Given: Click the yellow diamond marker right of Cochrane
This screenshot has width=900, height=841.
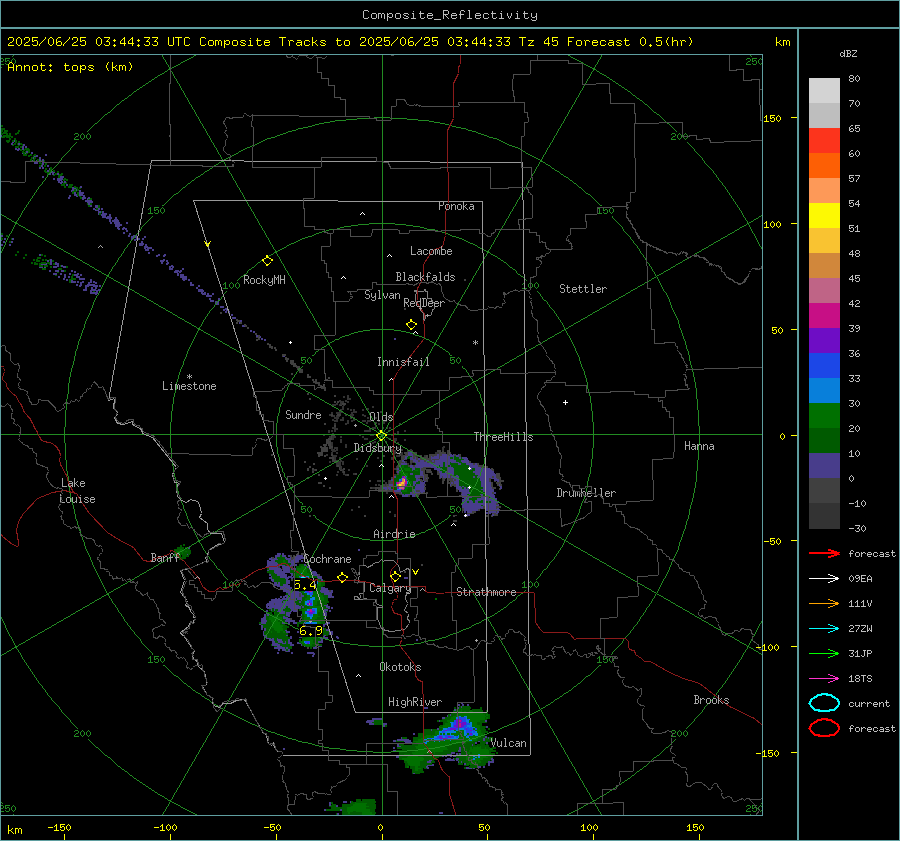Looking at the screenshot, I should (342, 577).
